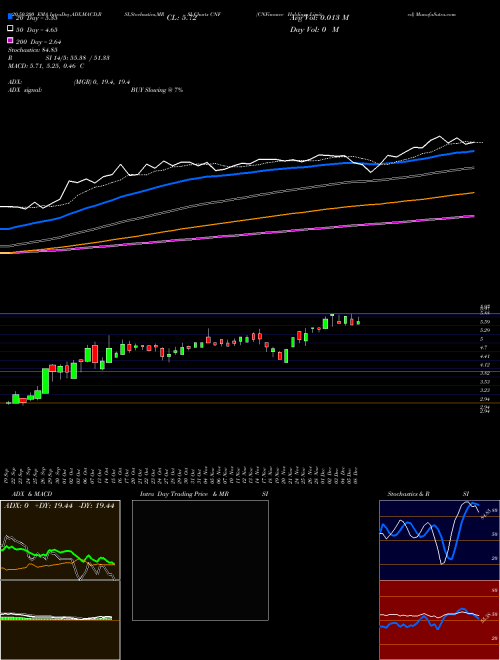The width and height of the screenshot is (500, 660).
Task: Click the magenta 200 Day legend swatch
Action: tap(11, 40)
